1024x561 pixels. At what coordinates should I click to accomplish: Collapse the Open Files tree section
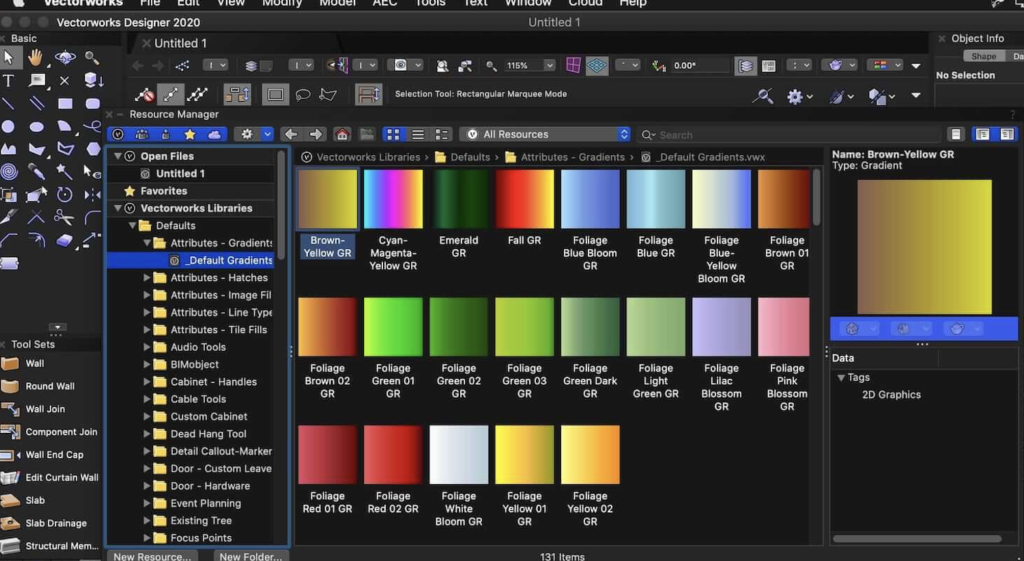pos(118,156)
